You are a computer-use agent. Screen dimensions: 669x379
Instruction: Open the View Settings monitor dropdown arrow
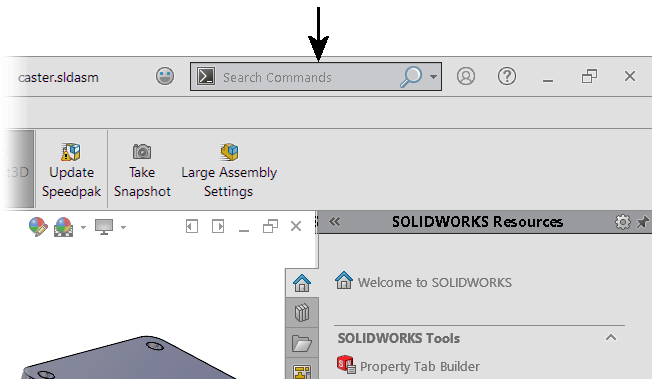click(123, 227)
